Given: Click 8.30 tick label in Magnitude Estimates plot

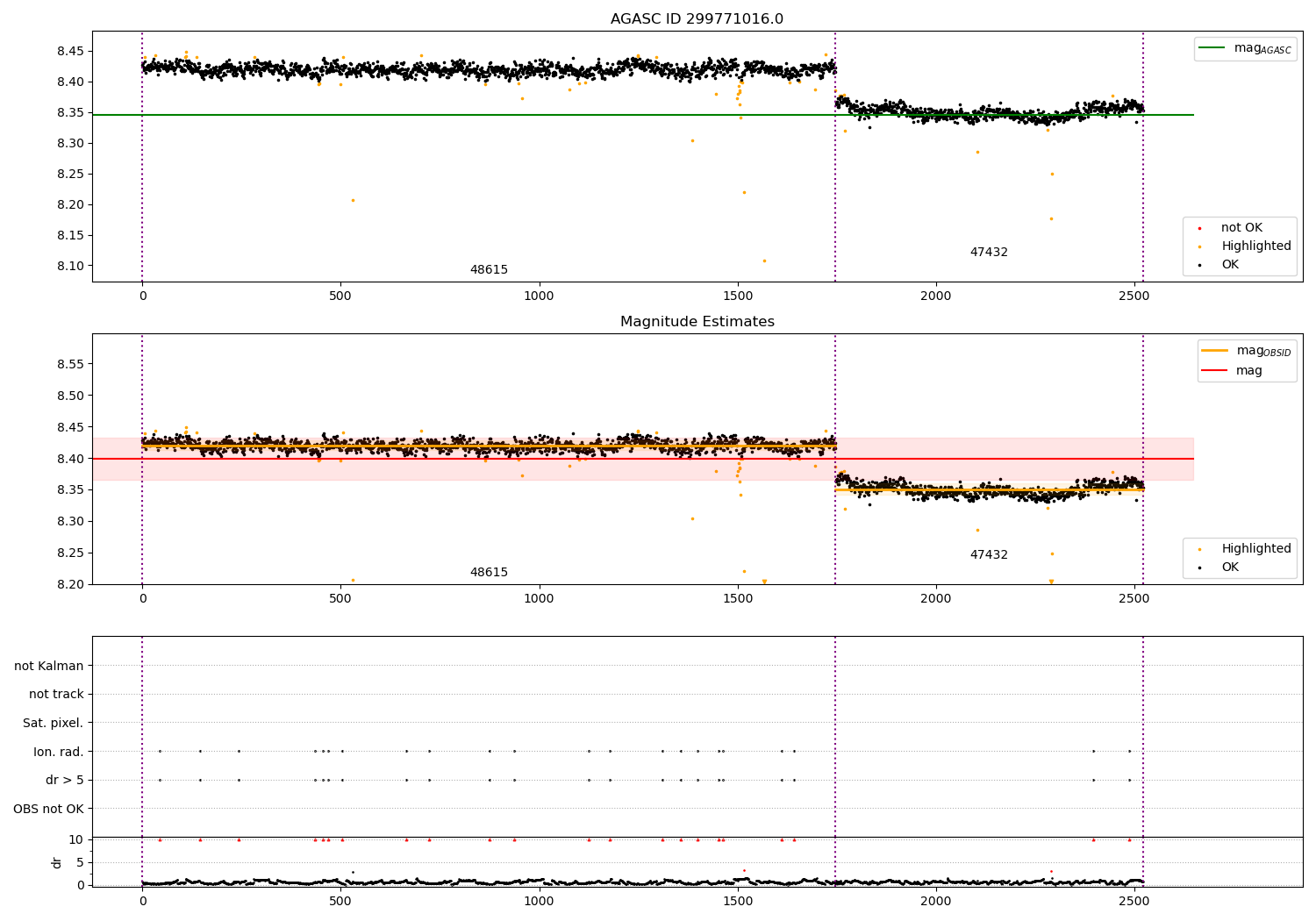Looking at the screenshot, I should click(69, 522).
